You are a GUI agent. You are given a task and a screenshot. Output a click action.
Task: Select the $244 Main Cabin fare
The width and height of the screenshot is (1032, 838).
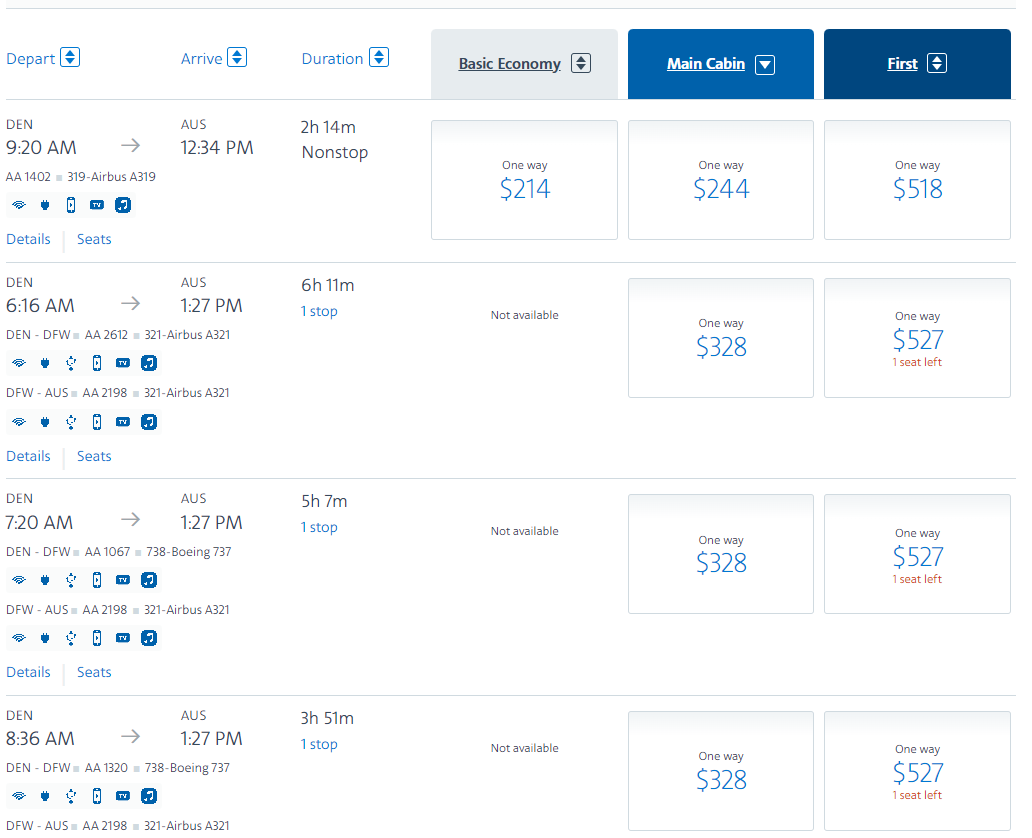pyautogui.click(x=721, y=180)
